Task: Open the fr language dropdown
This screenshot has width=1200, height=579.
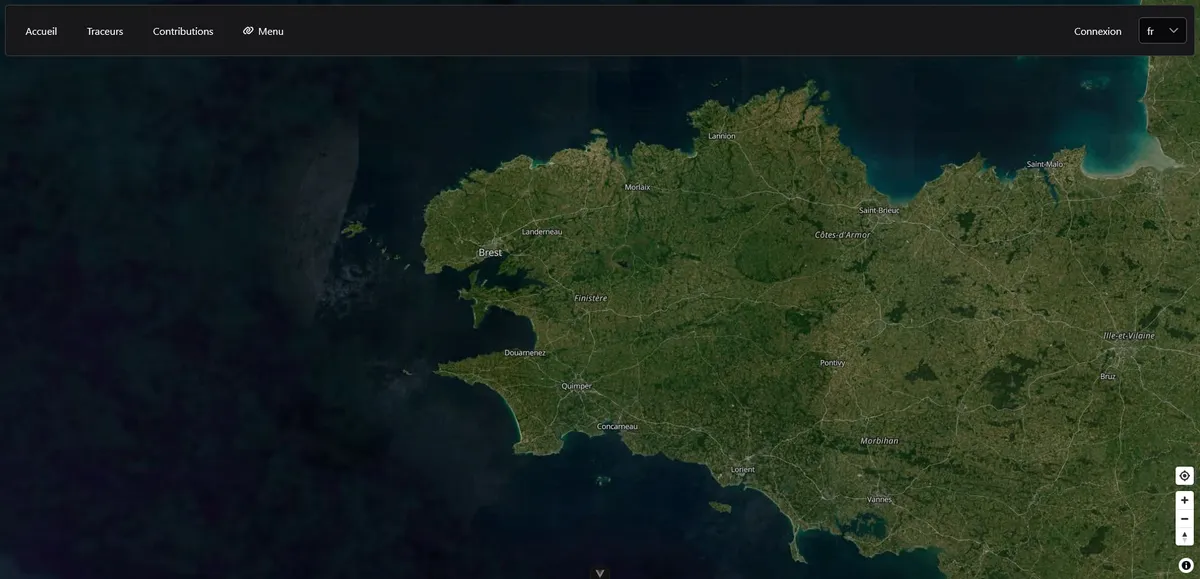Action: 1161,30
